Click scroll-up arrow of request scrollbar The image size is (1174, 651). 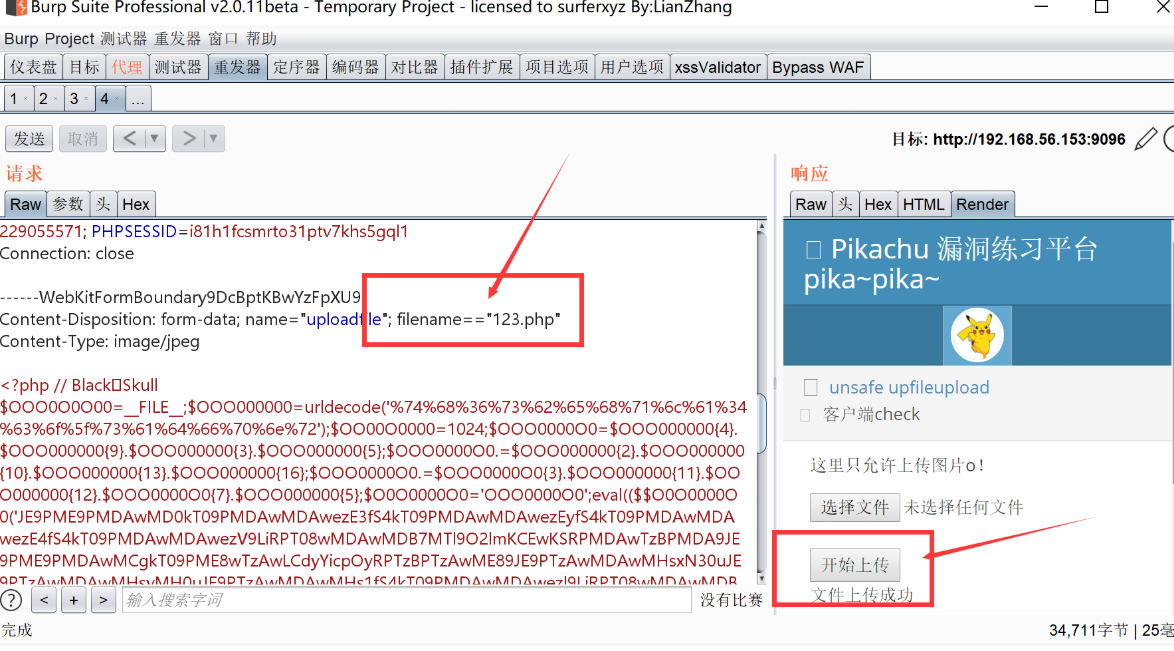[761, 226]
